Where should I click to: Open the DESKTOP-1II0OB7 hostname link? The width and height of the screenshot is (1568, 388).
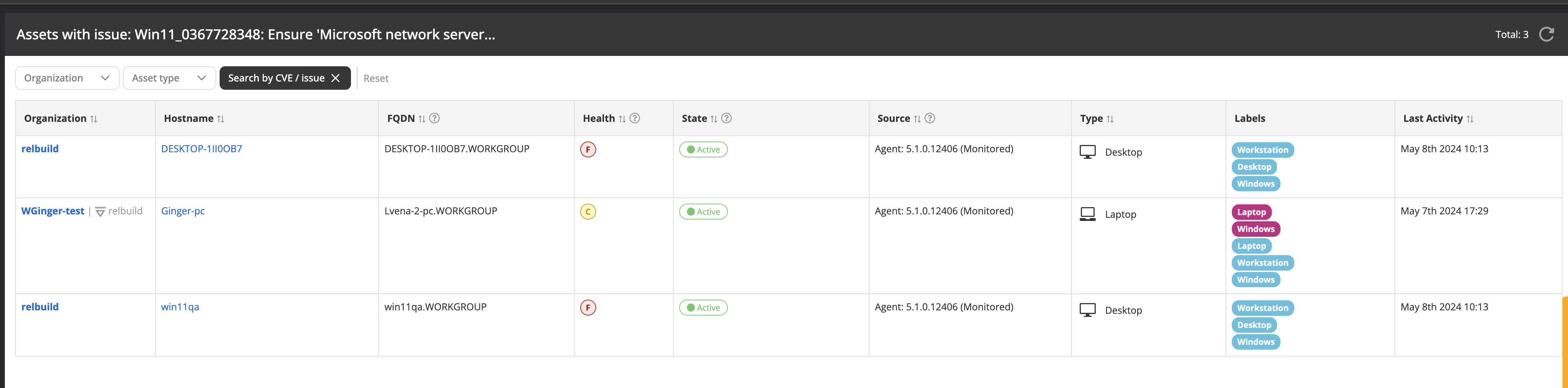[201, 149]
